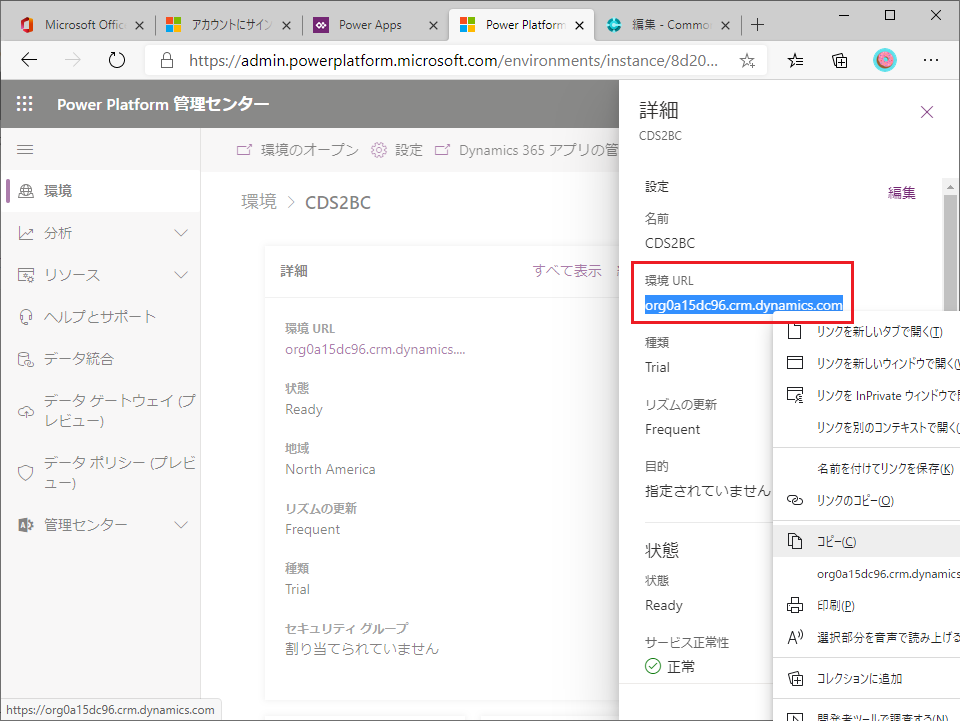The height and width of the screenshot is (721, 960).
Task: Click the リソース sidebar icon
Action: (26, 275)
